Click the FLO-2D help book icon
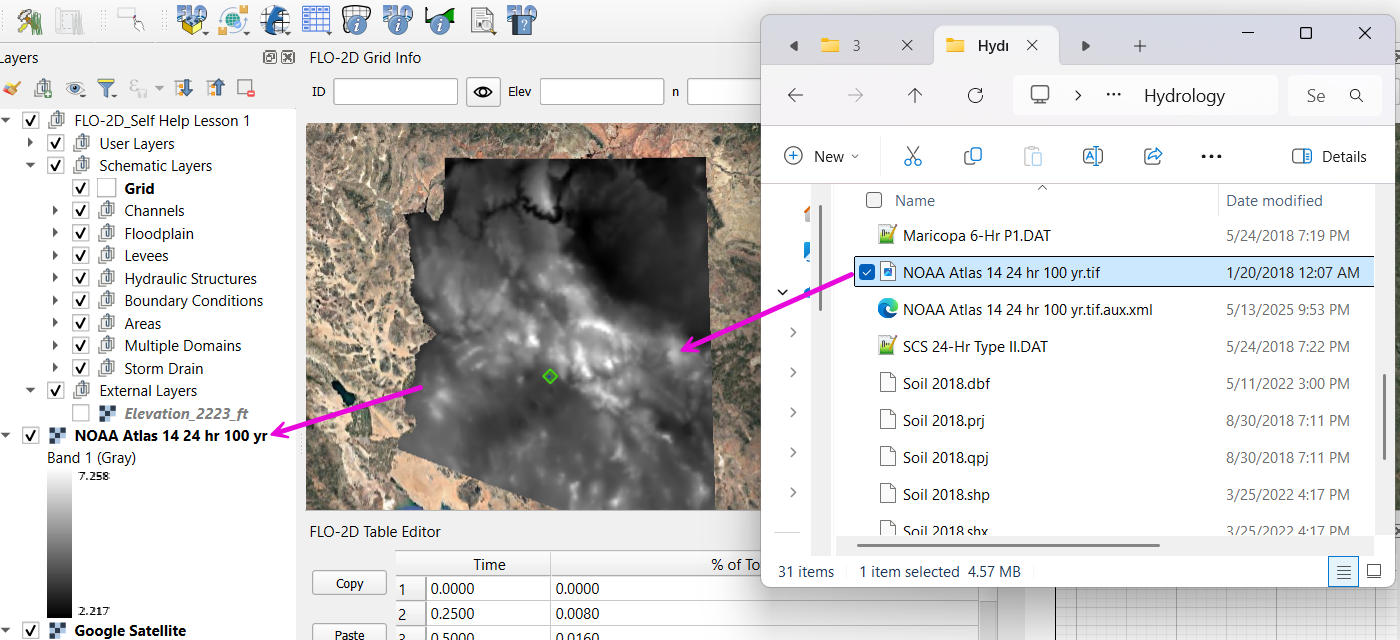Image resolution: width=1400 pixels, height=640 pixels. (521, 18)
